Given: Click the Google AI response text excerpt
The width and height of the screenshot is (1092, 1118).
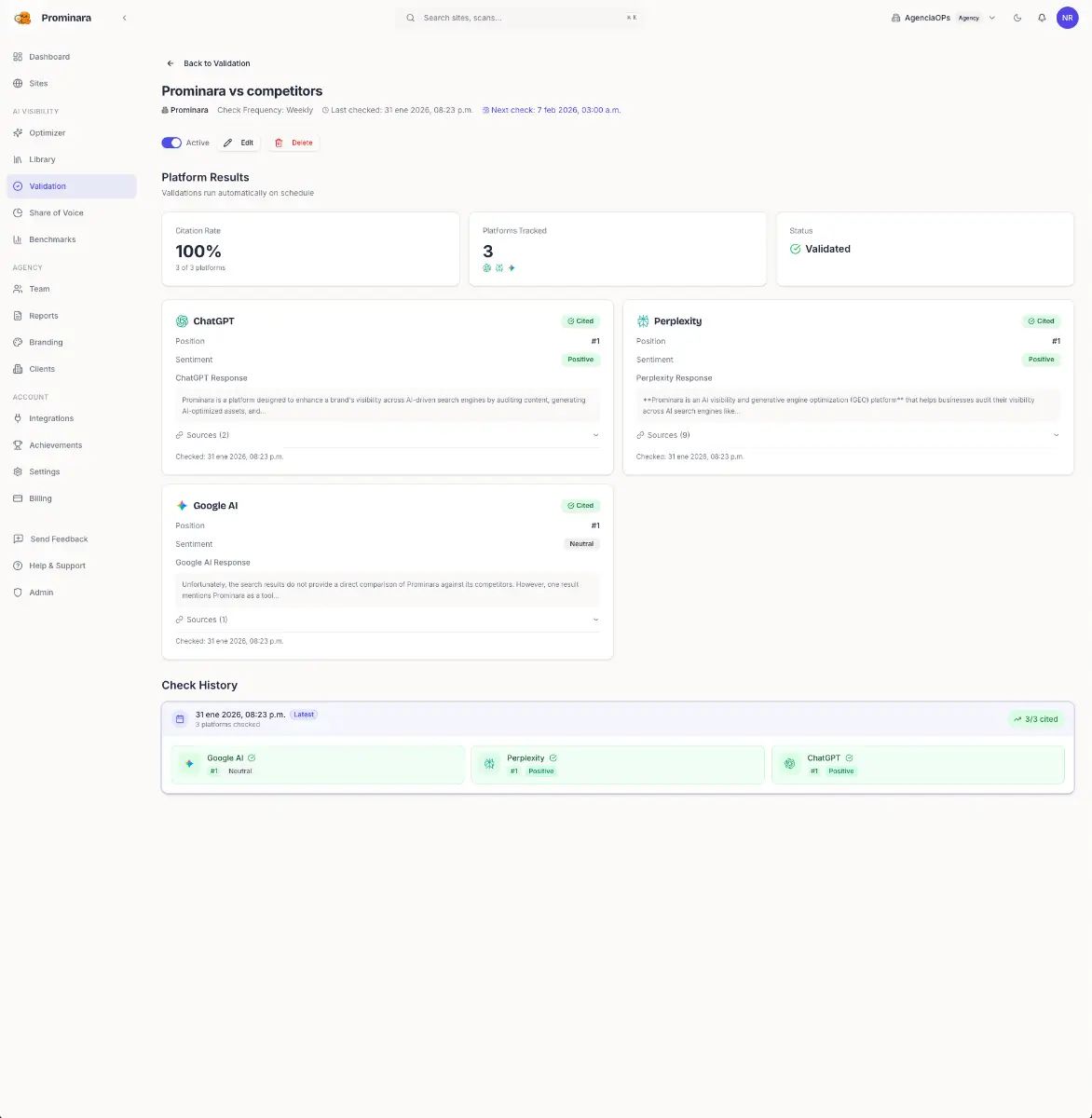Looking at the screenshot, I should click(x=388, y=590).
